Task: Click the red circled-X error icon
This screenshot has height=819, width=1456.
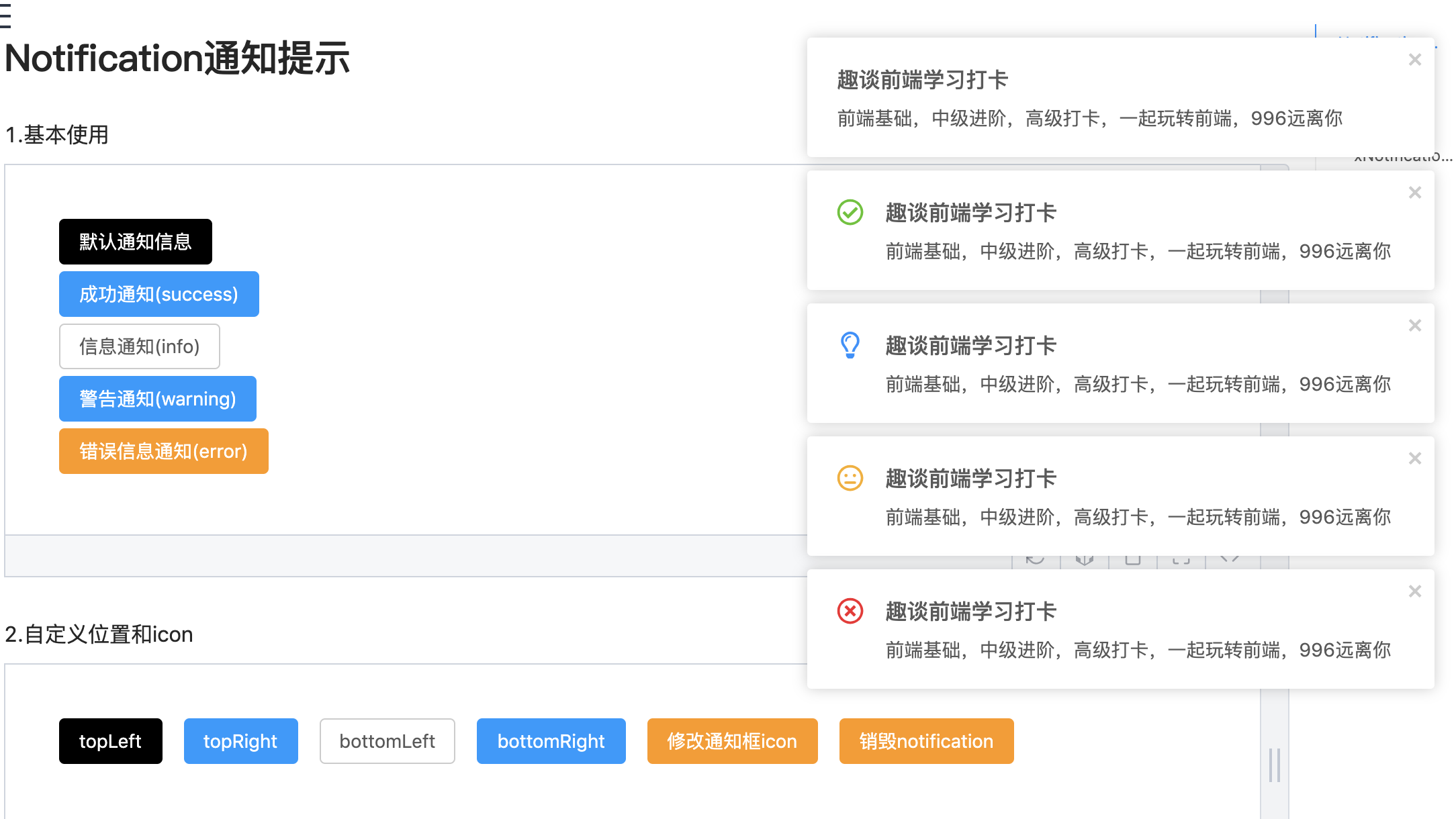Action: coord(850,611)
